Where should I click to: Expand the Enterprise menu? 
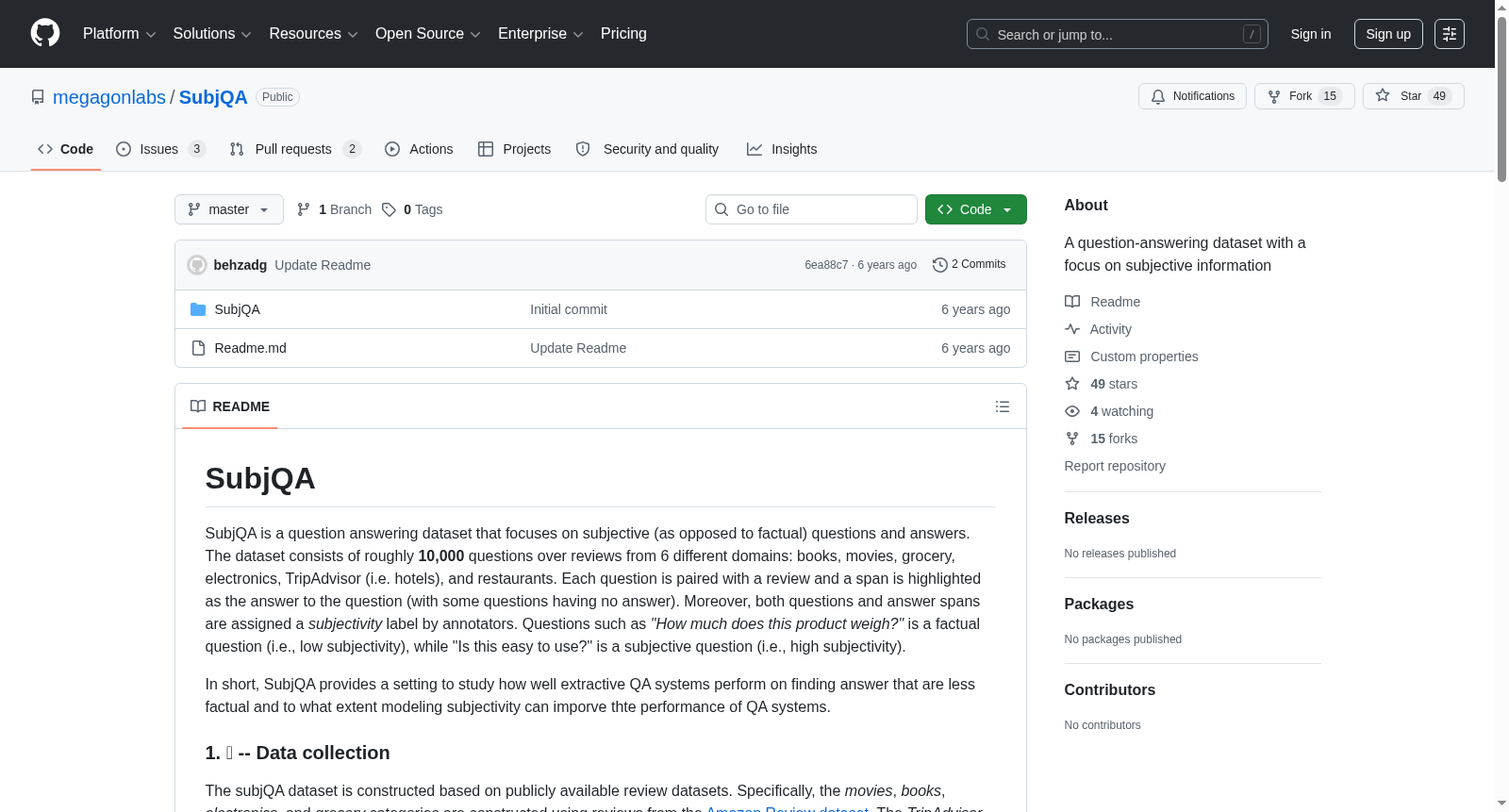[540, 34]
